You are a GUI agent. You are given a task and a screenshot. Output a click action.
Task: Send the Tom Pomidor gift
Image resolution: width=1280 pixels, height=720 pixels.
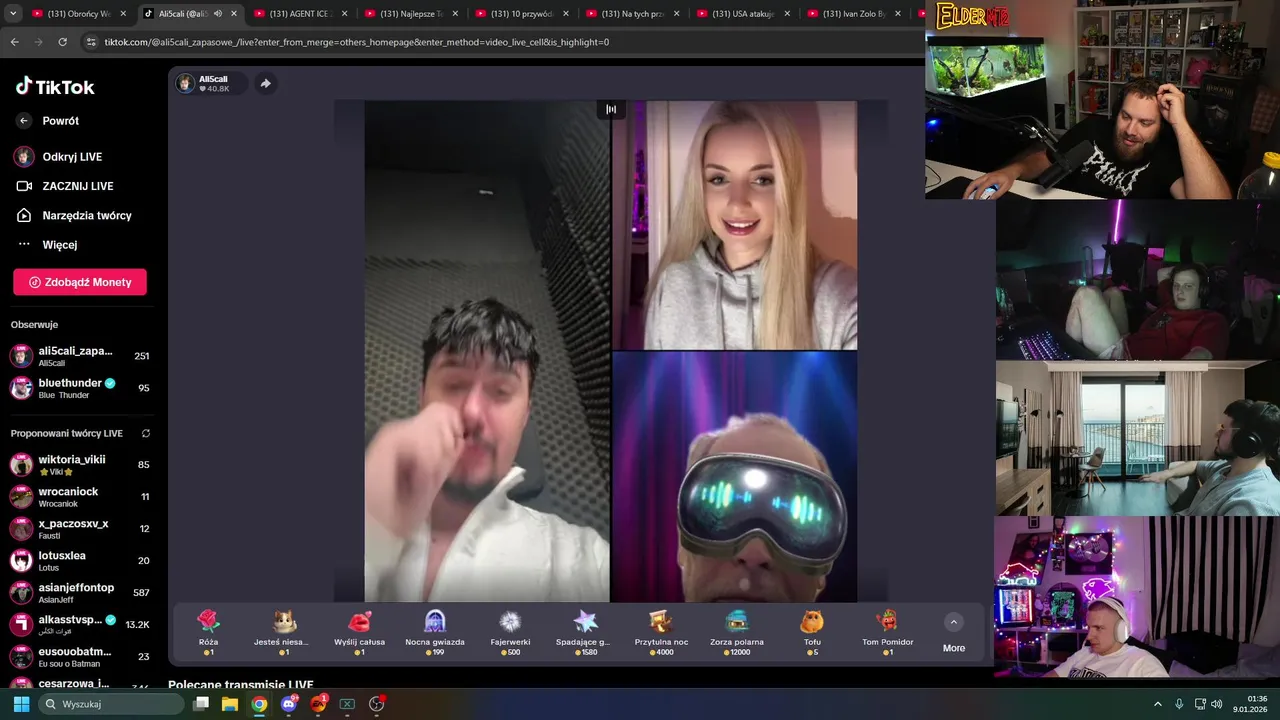coord(888,632)
